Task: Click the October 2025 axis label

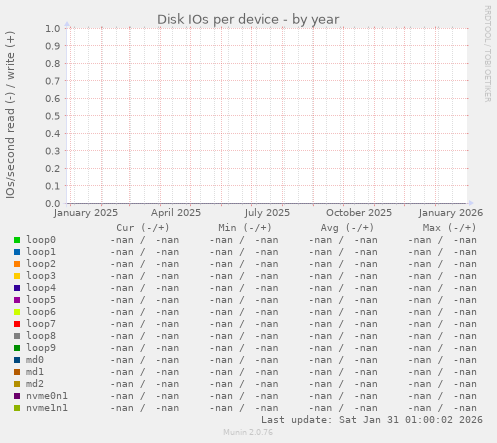Action: [x=359, y=213]
